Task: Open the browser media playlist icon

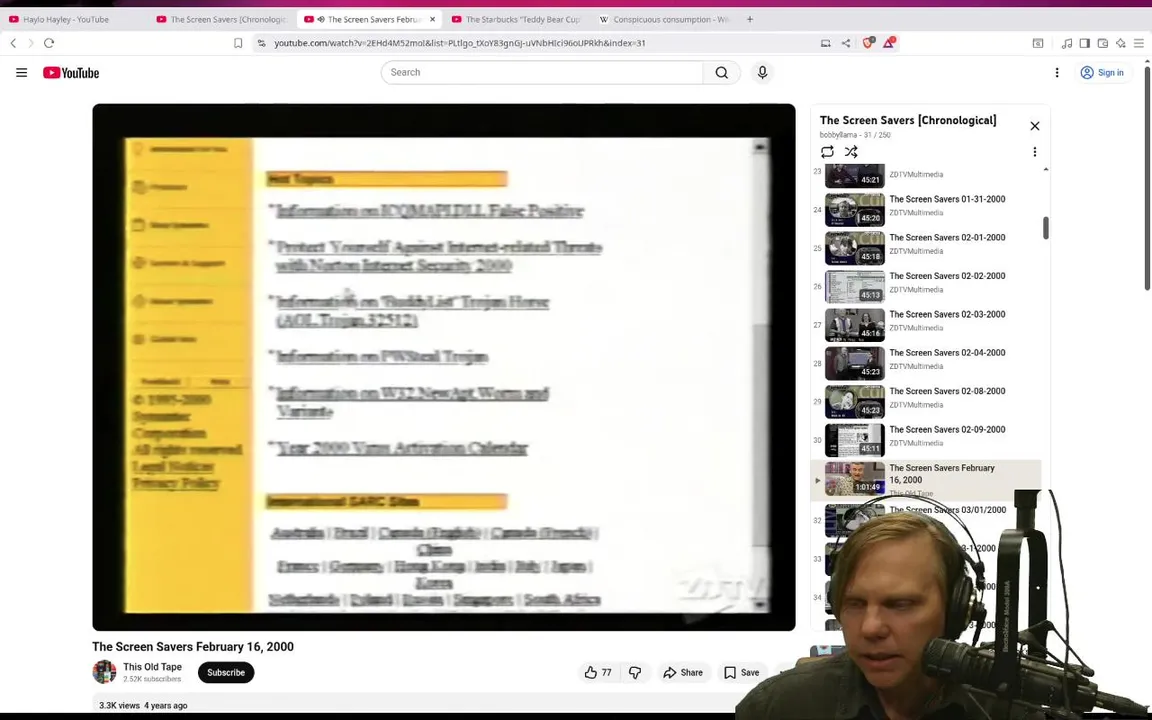Action: pos(1067,43)
